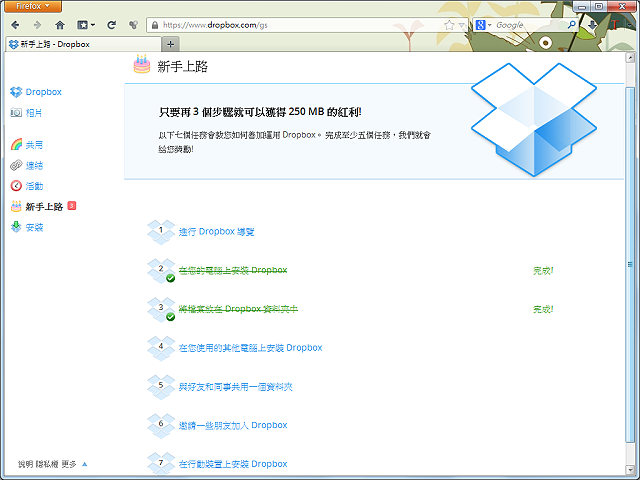Open the downloads arrow icon

pyautogui.click(x=592, y=25)
